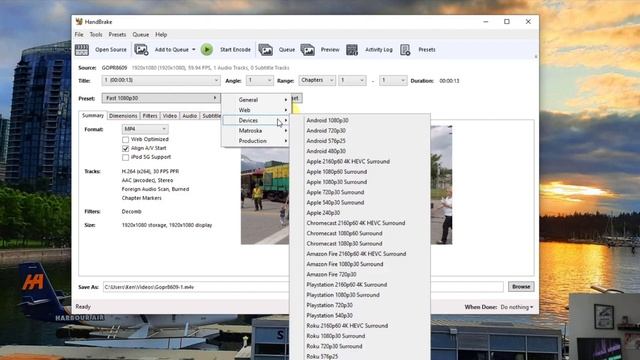This screenshot has width=640, height=360.
Task: Toggle the Web Optimized checkbox
Action: pyautogui.click(x=125, y=140)
